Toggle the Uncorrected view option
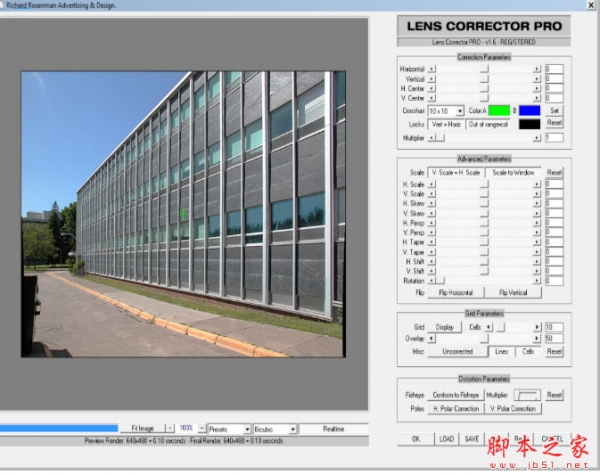This screenshot has width=600, height=475. point(458,351)
